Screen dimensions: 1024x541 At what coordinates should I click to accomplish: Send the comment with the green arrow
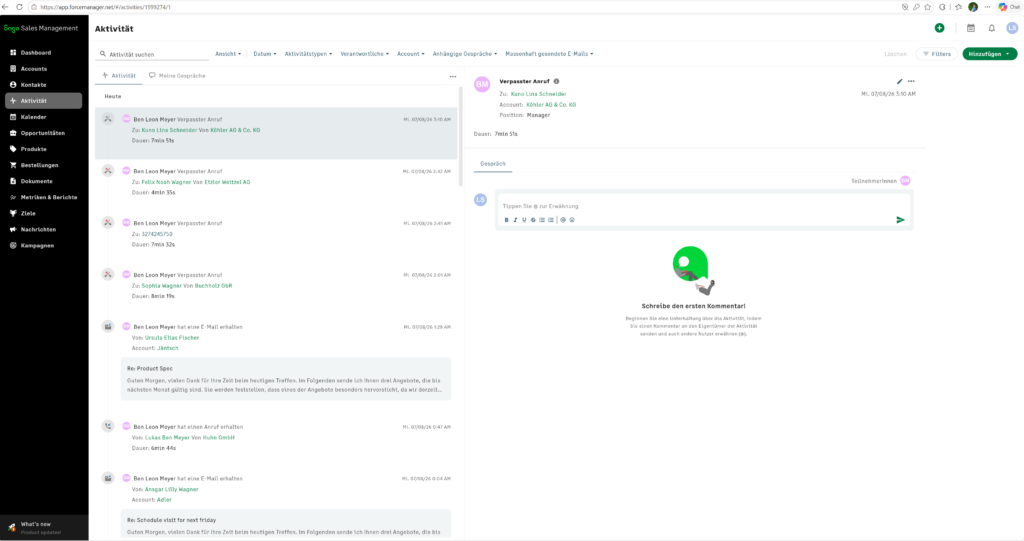coord(901,220)
